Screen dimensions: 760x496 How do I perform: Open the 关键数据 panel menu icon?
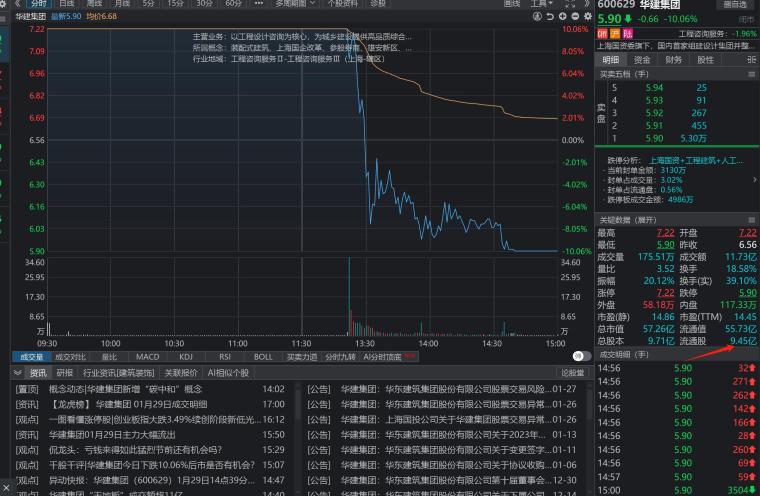(x=751, y=219)
